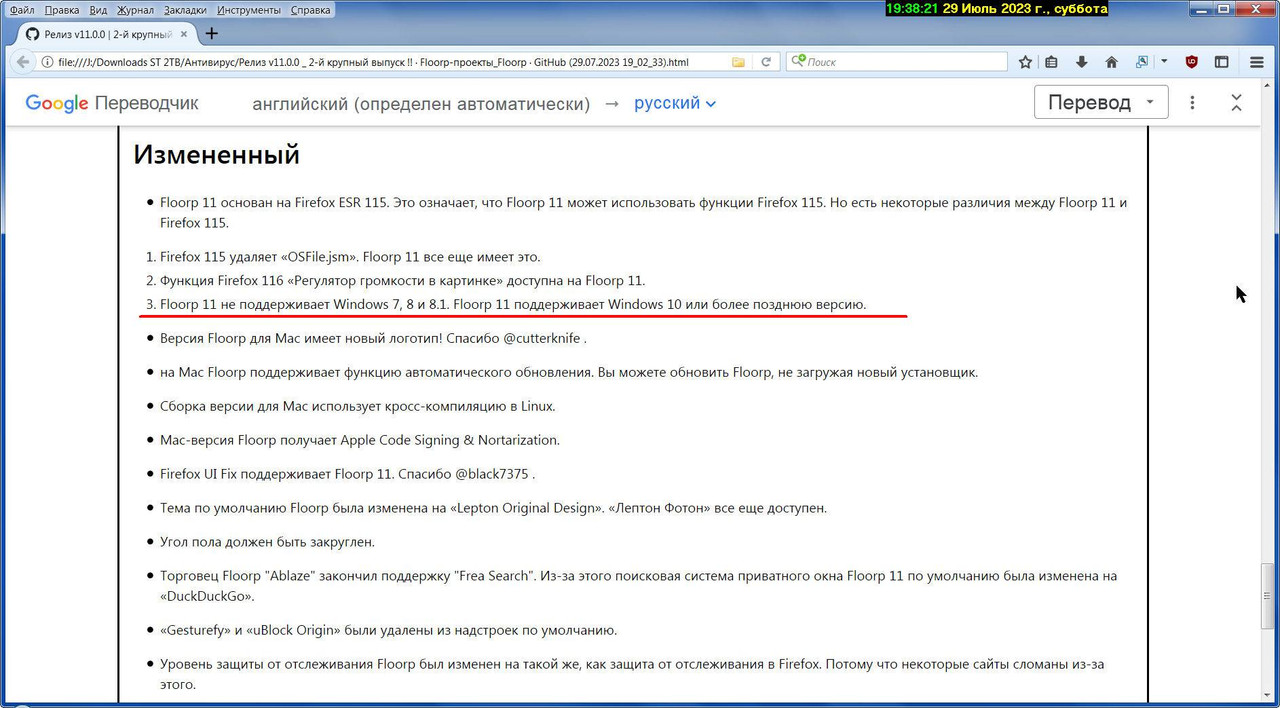Open the @cutterknife mention link
Viewport: 1280px width, 708px height.
[541, 338]
